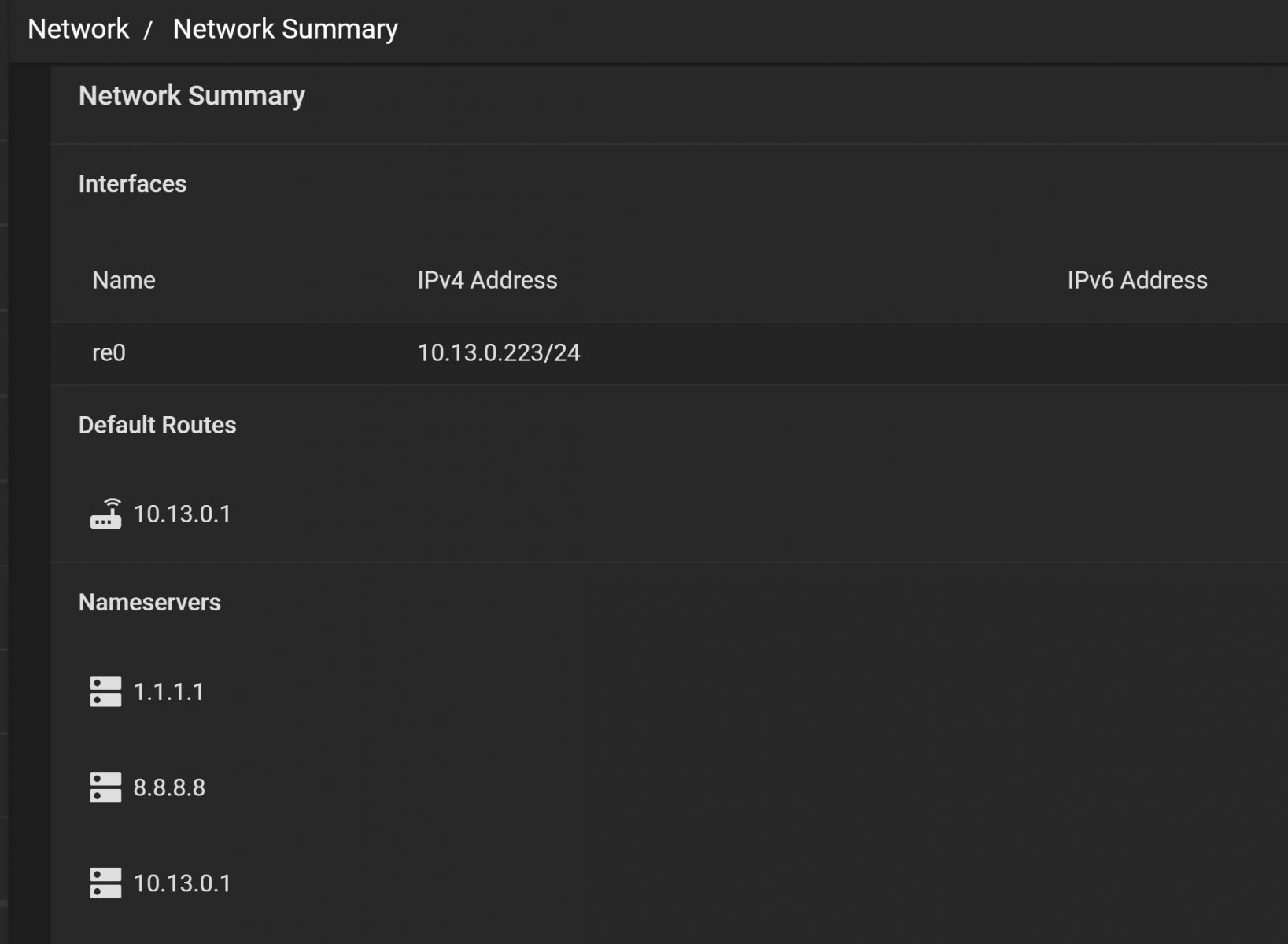This screenshot has width=1288, height=944.
Task: Click the Nameservers section heading
Action: pyautogui.click(x=149, y=603)
